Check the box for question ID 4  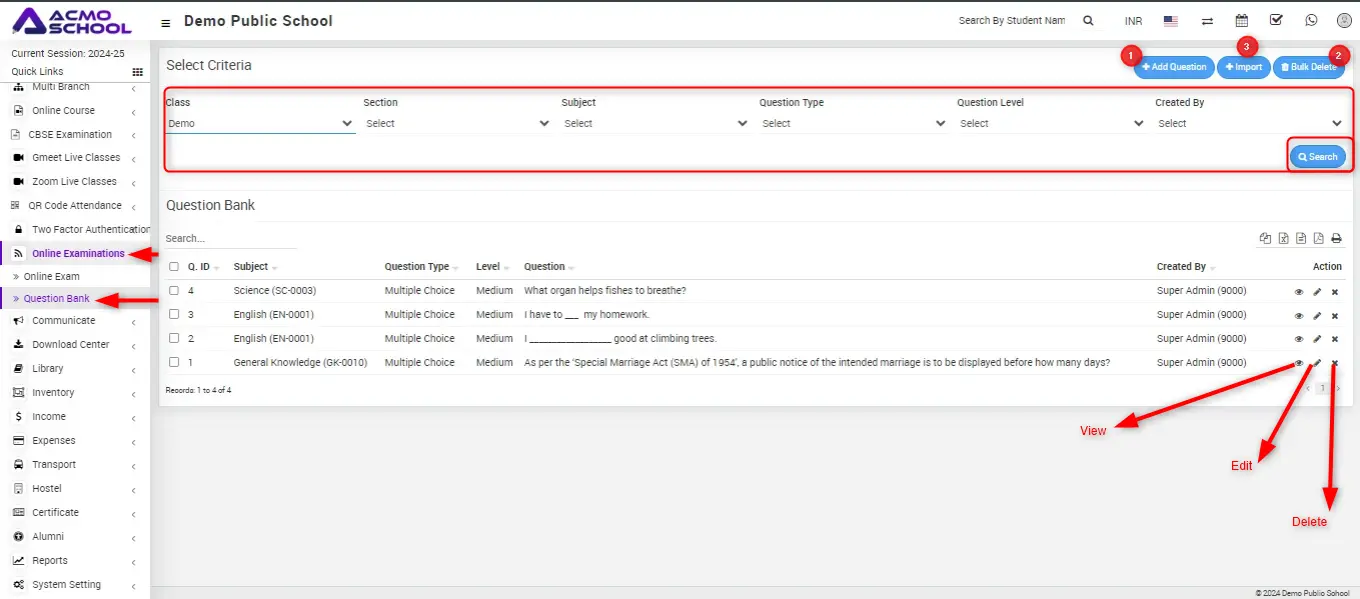(174, 291)
